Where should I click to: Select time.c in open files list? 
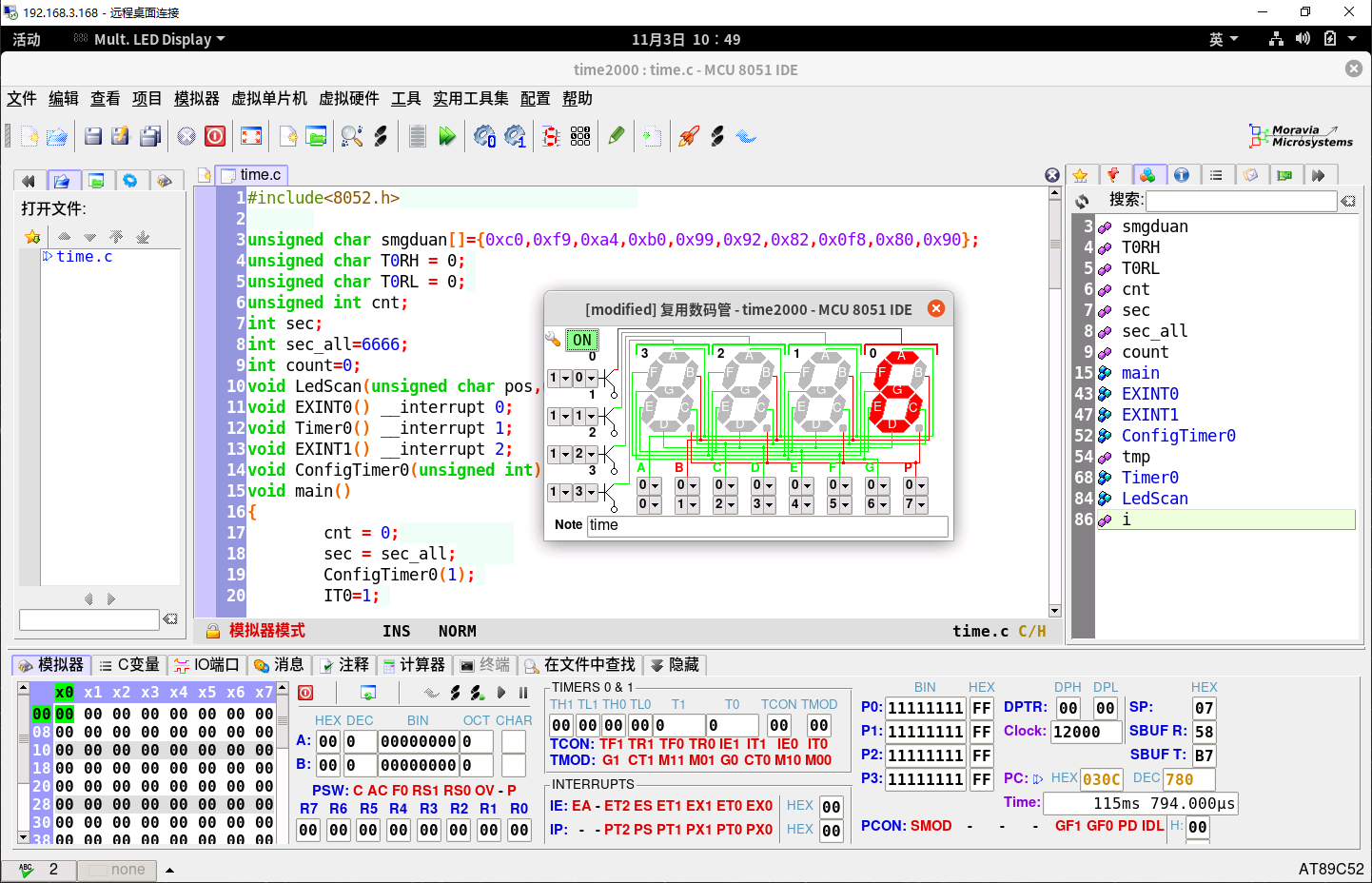point(84,257)
